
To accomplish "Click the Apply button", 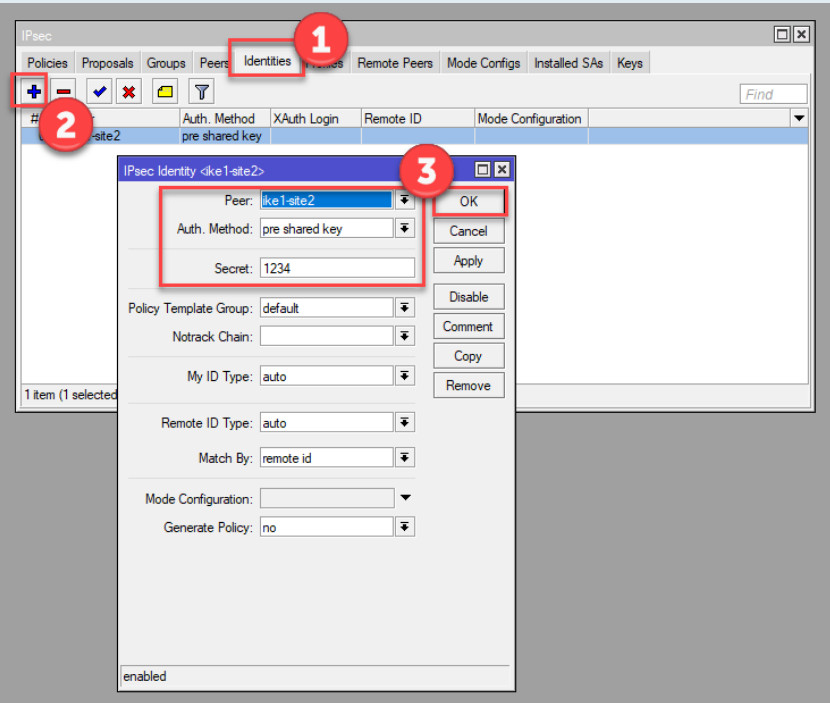I will (469, 261).
